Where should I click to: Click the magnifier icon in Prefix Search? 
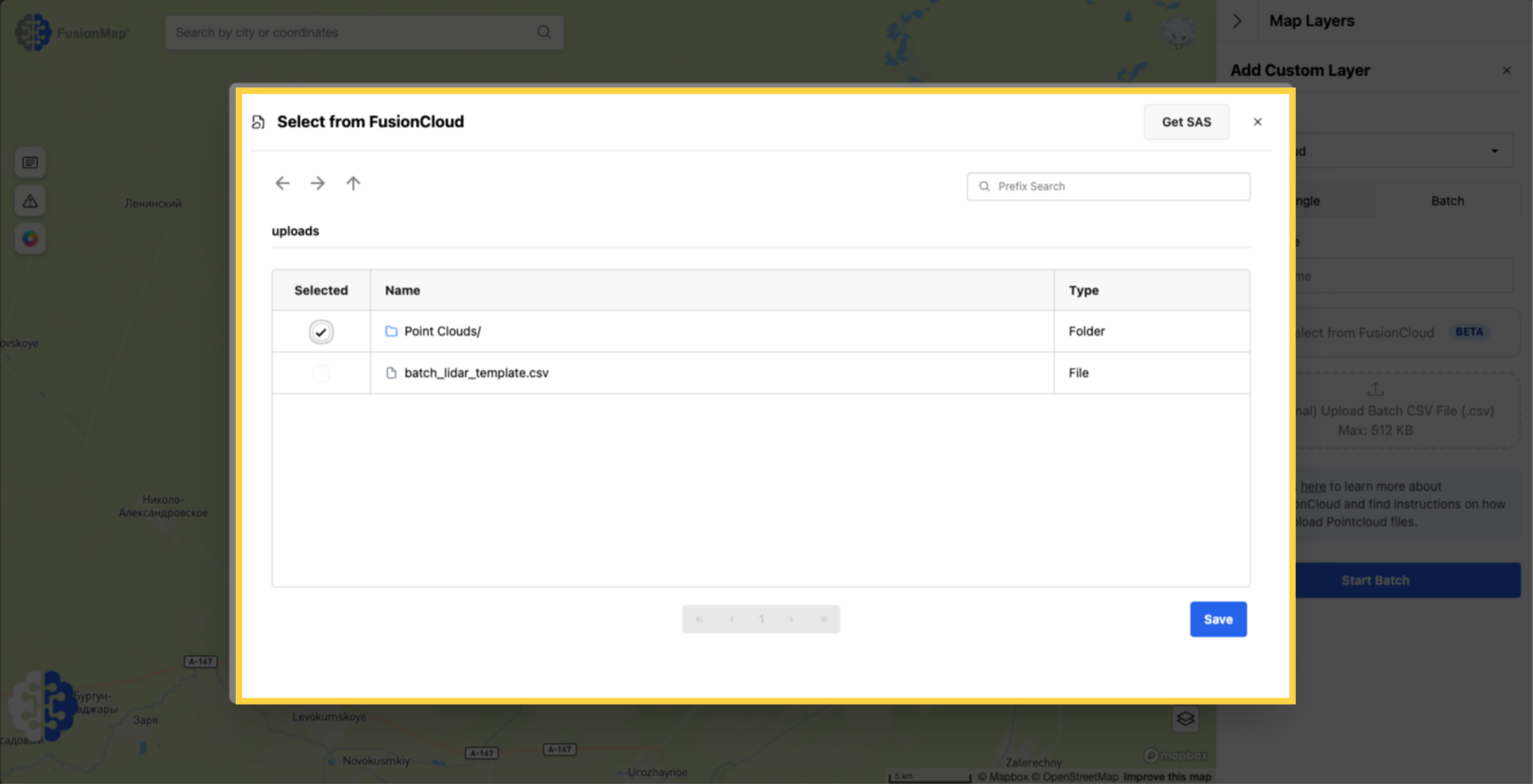[984, 186]
